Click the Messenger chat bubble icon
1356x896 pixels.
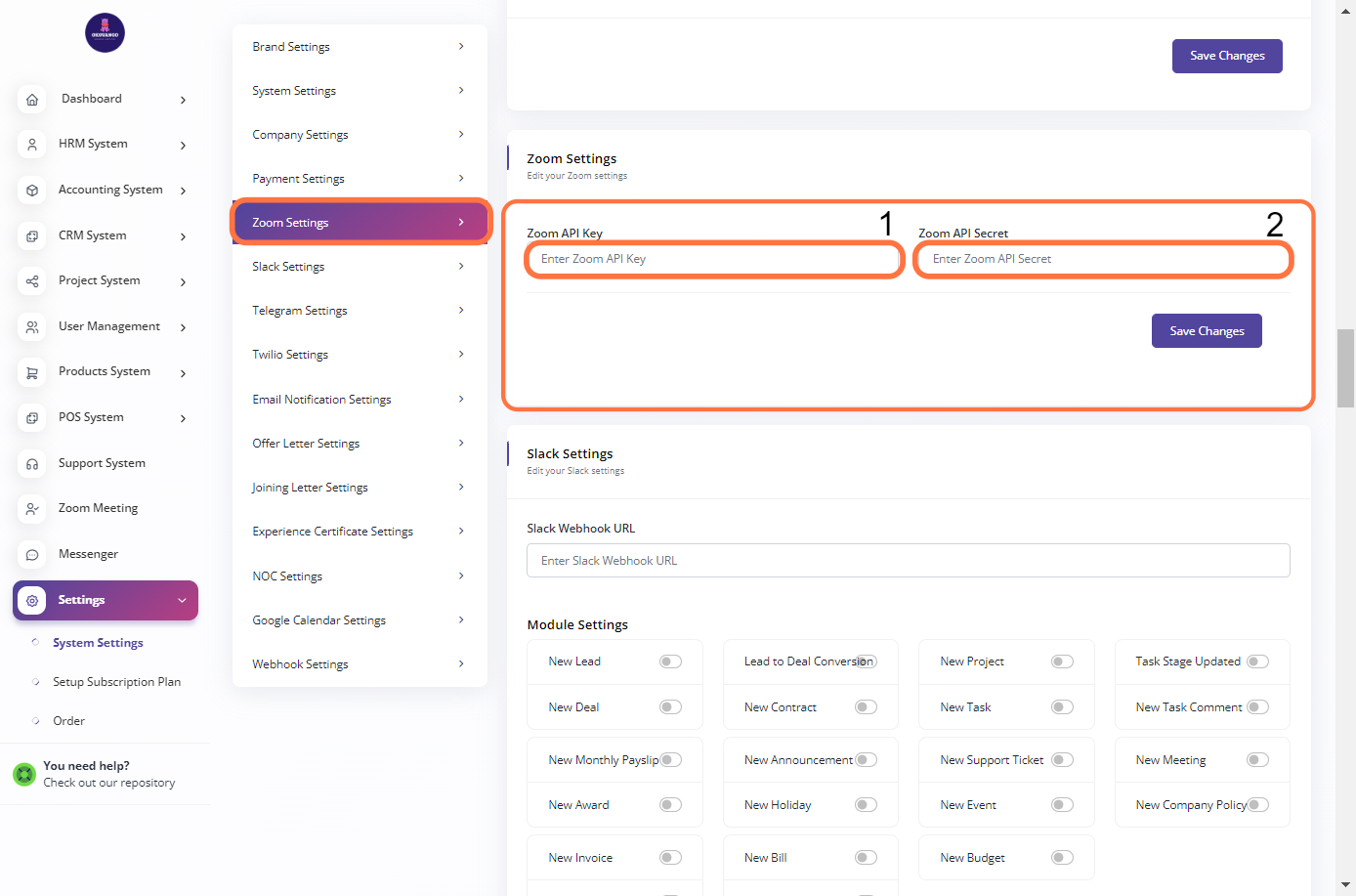[x=32, y=555]
